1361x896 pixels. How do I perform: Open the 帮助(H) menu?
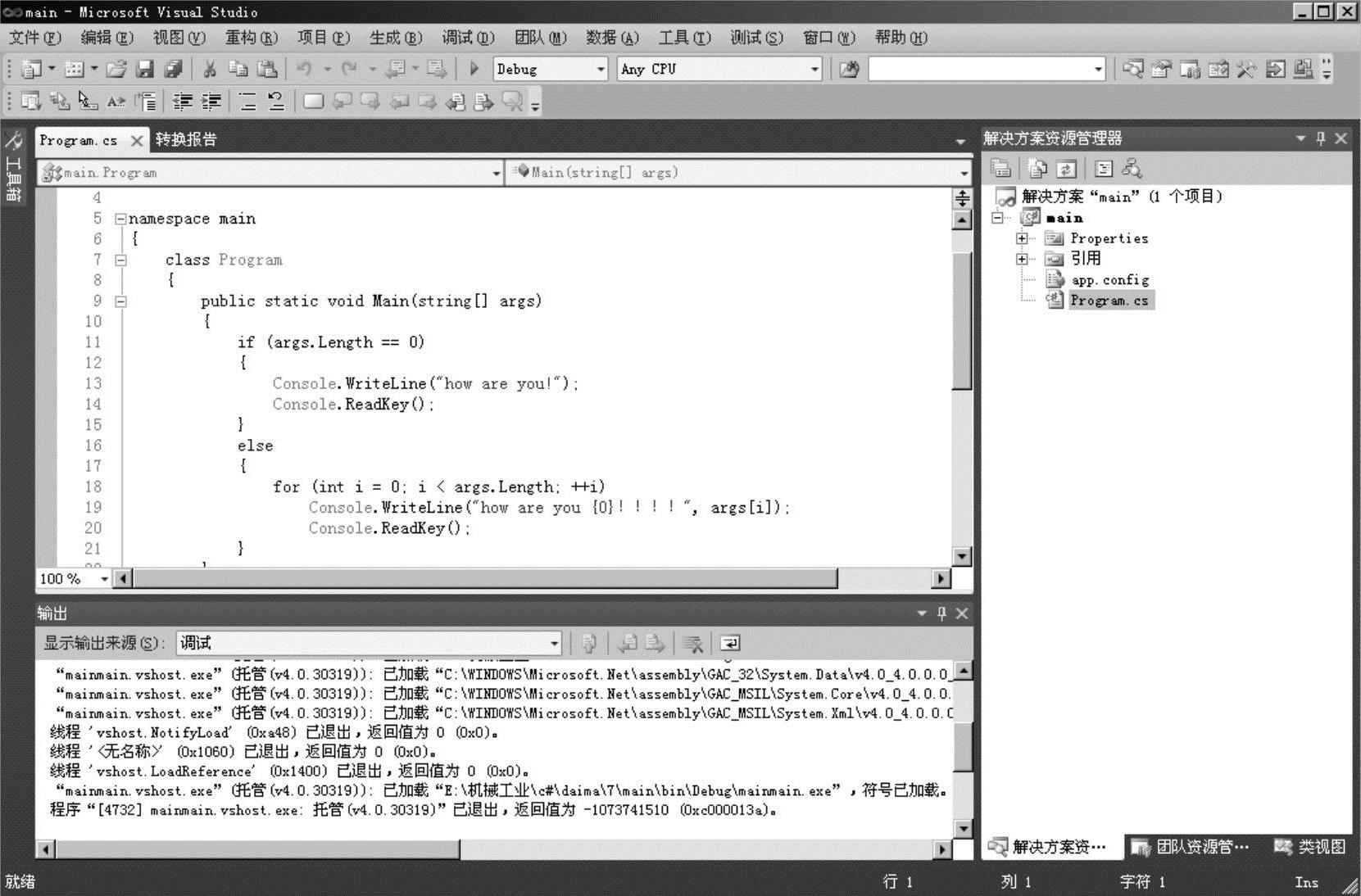pos(901,38)
